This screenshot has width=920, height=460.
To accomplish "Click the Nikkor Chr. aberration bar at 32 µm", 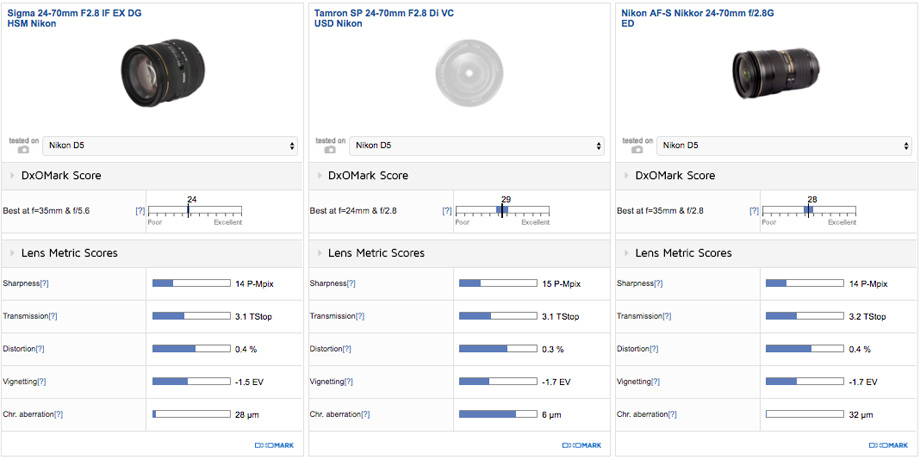I will [x=805, y=415].
